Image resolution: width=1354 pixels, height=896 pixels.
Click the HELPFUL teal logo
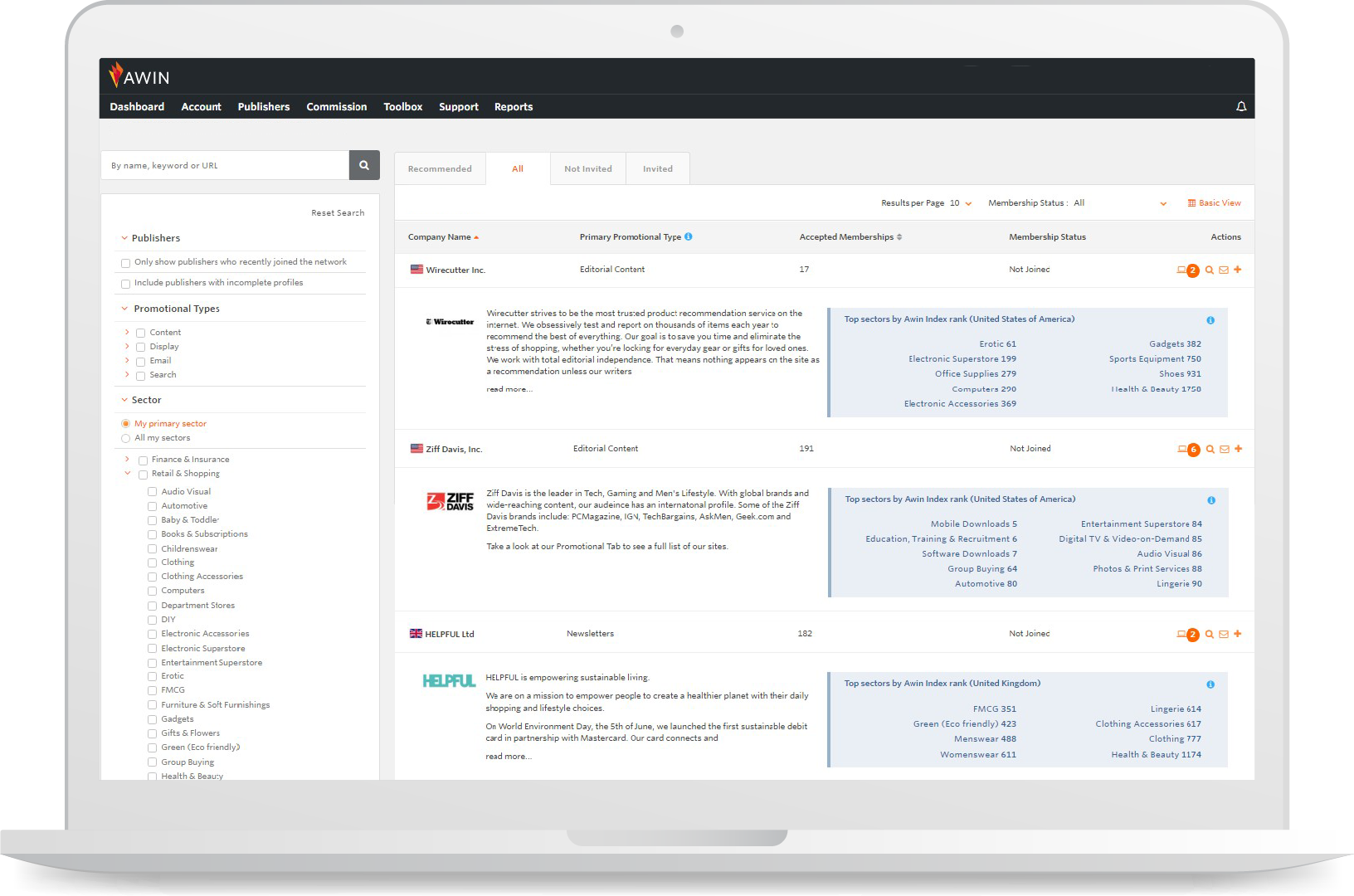[449, 681]
